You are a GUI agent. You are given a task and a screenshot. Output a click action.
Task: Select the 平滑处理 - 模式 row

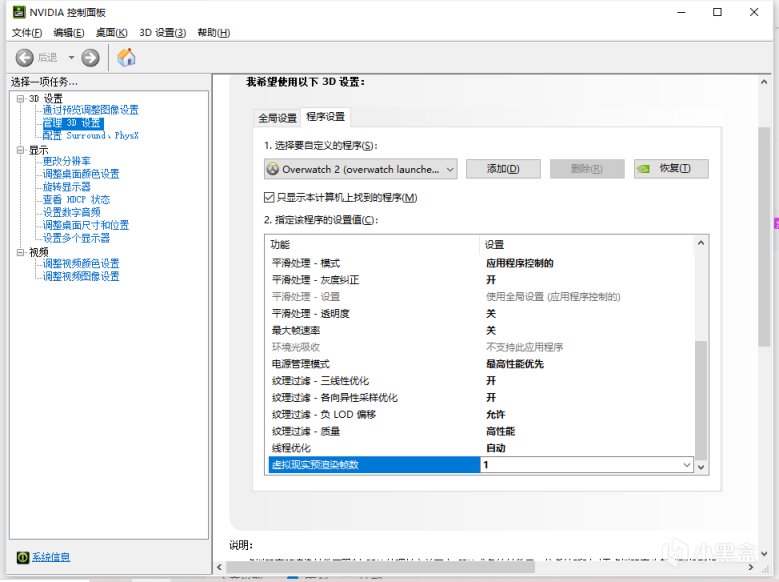(480, 263)
